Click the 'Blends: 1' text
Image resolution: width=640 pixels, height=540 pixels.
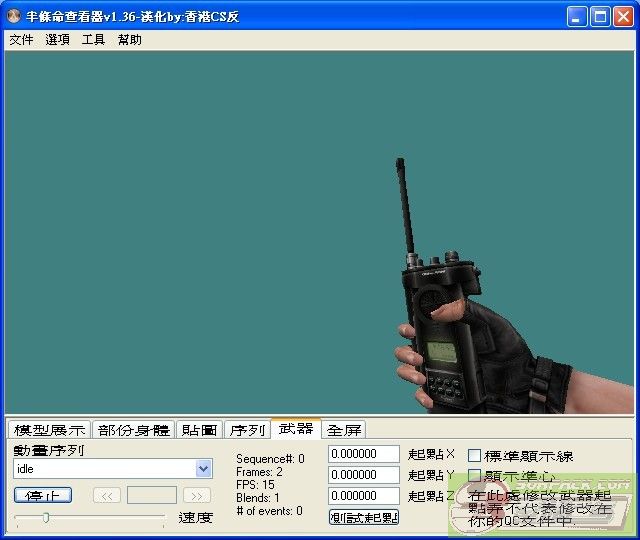click(258, 498)
